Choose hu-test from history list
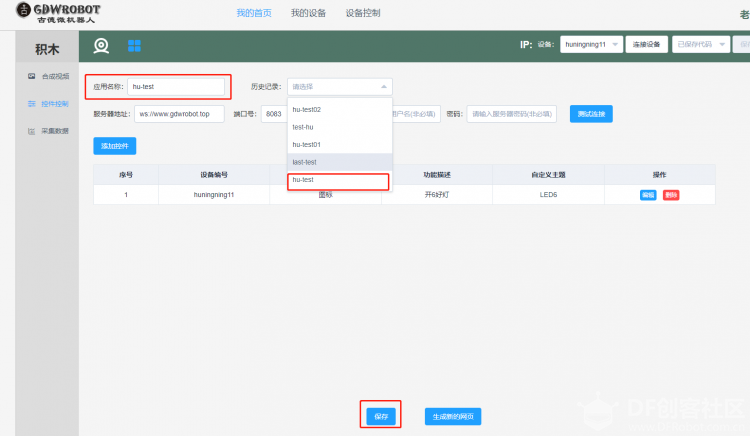Screen dimensions: 750x436 point(340,180)
